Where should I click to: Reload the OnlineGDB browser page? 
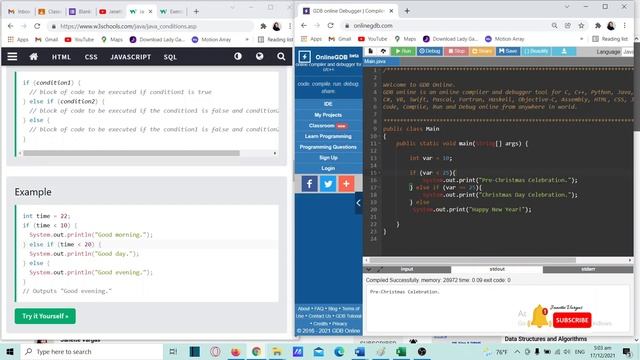pyautogui.click(x=330, y=25)
